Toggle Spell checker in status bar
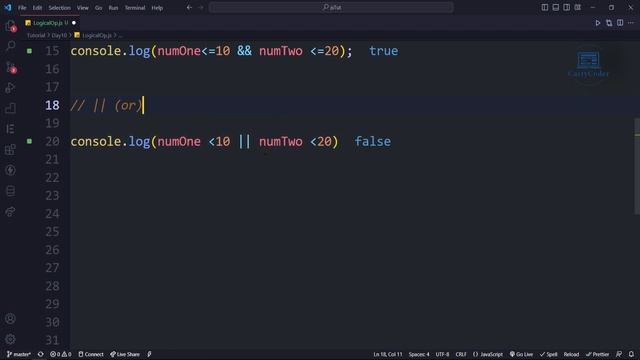The width and height of the screenshot is (640, 360). point(549,354)
